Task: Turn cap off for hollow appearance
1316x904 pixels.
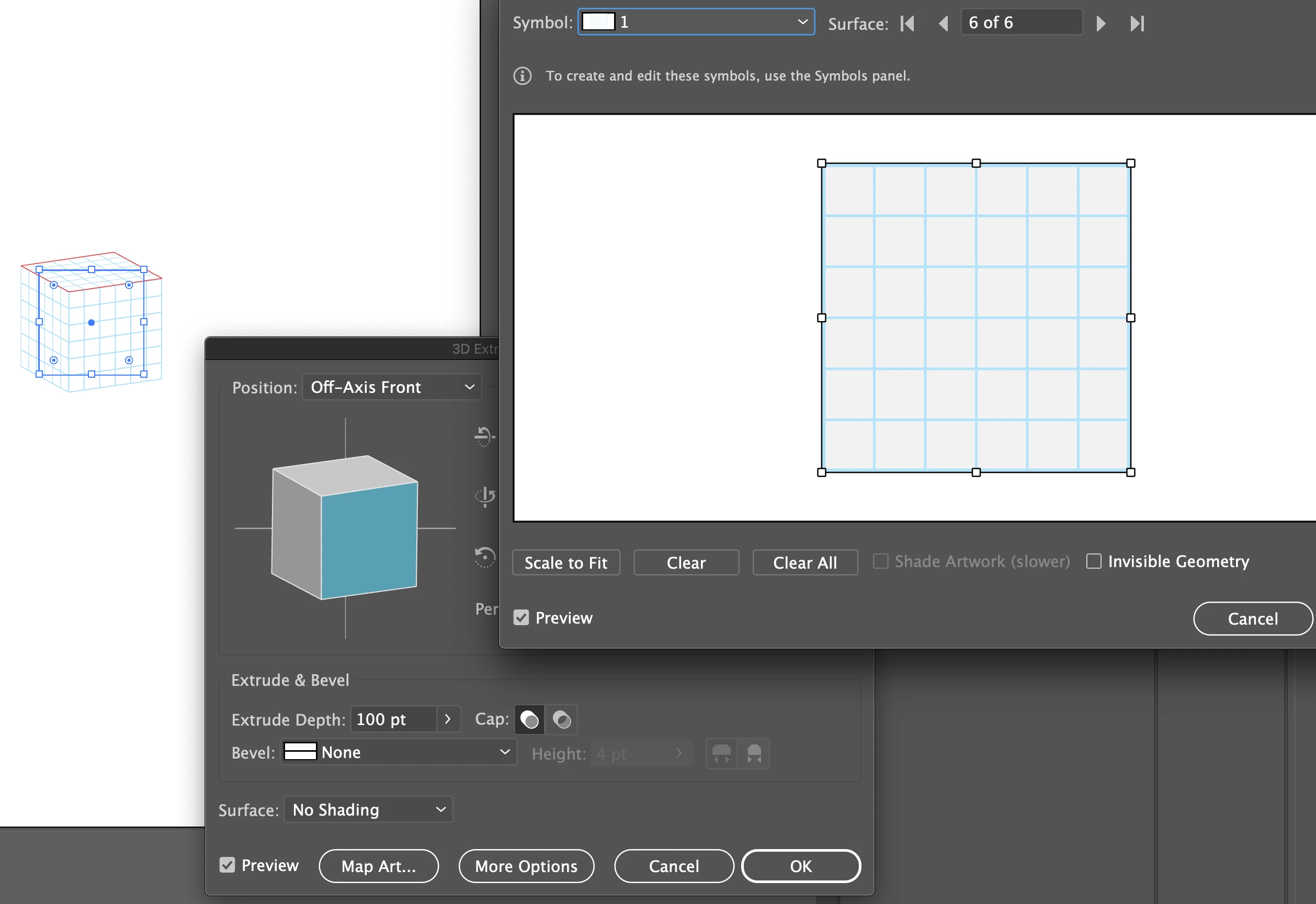Action: (561, 720)
